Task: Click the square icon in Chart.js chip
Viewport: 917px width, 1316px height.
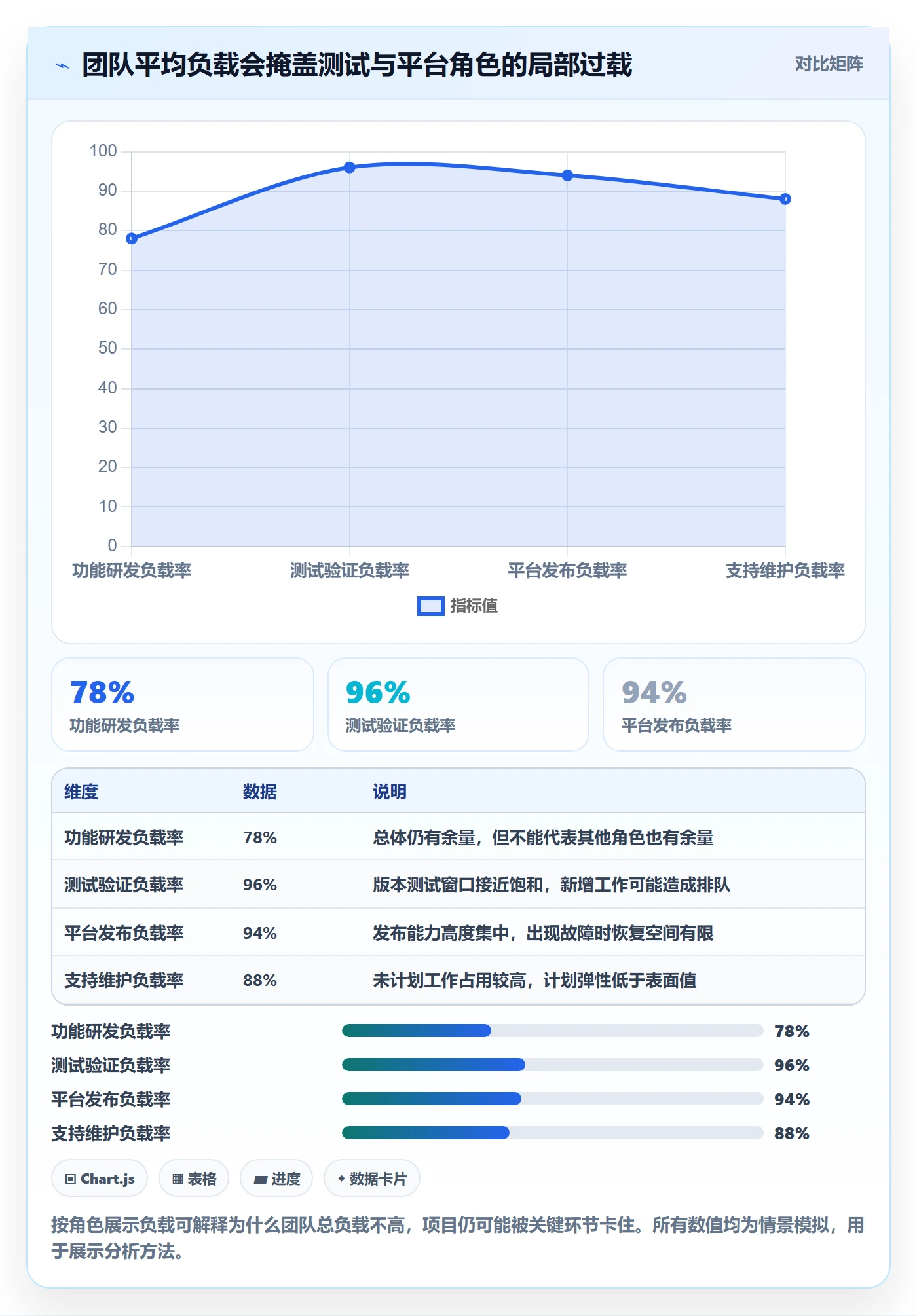Action: coord(71,1179)
